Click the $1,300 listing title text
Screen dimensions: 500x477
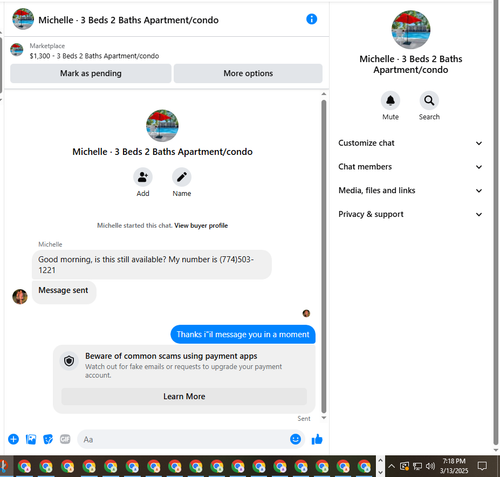click(x=94, y=56)
